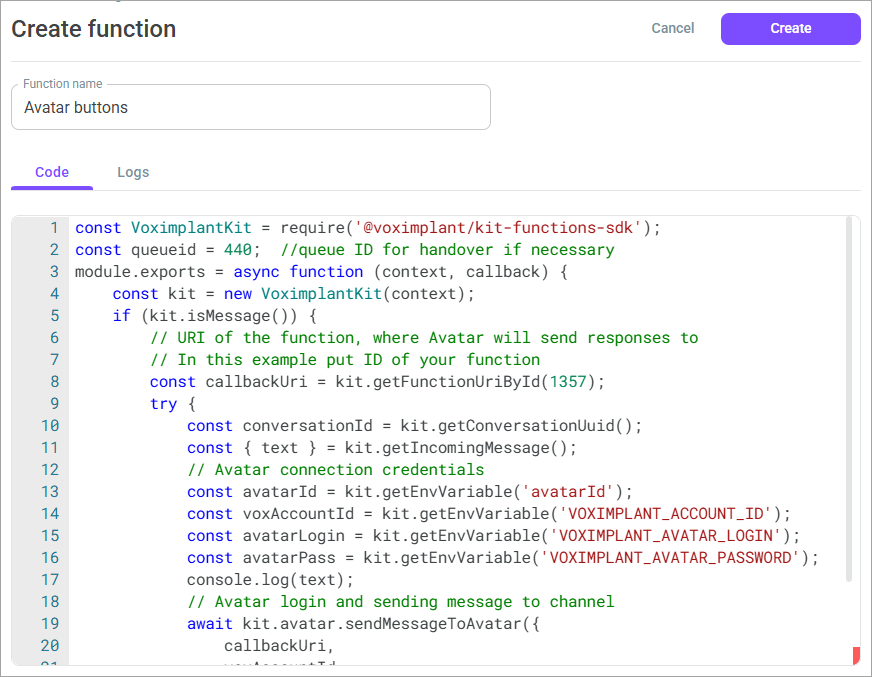Click '// In this example put ID' comment
The width and height of the screenshot is (872, 677).
tap(345, 360)
